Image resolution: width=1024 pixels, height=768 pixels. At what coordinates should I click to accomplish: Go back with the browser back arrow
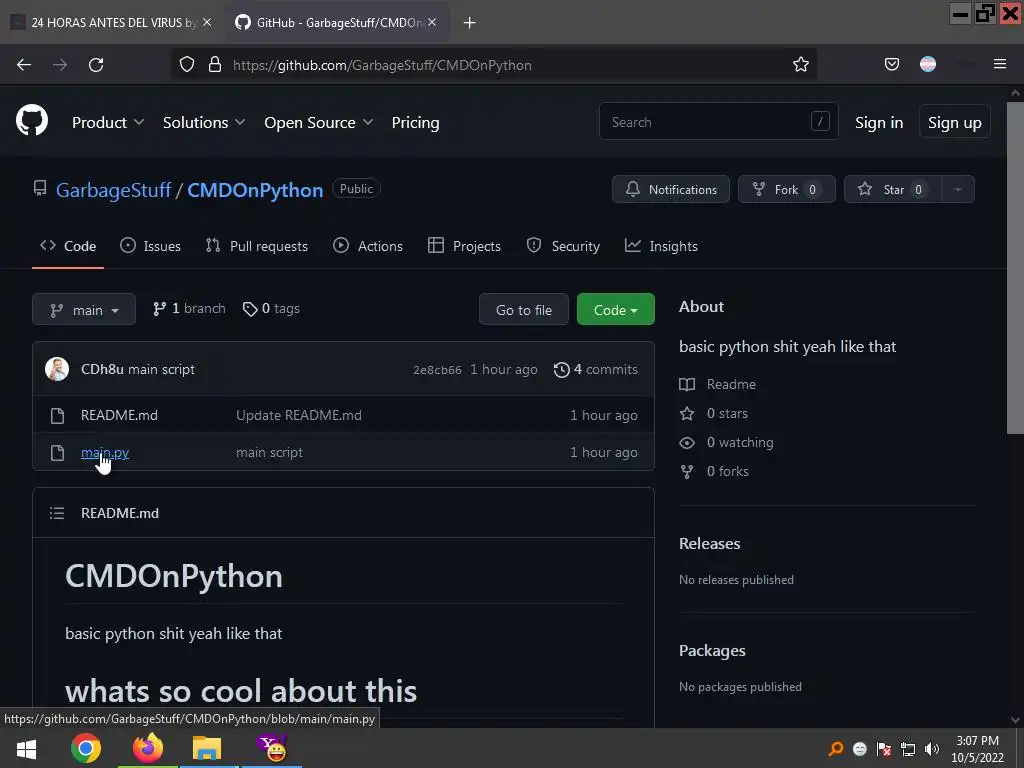[24, 65]
